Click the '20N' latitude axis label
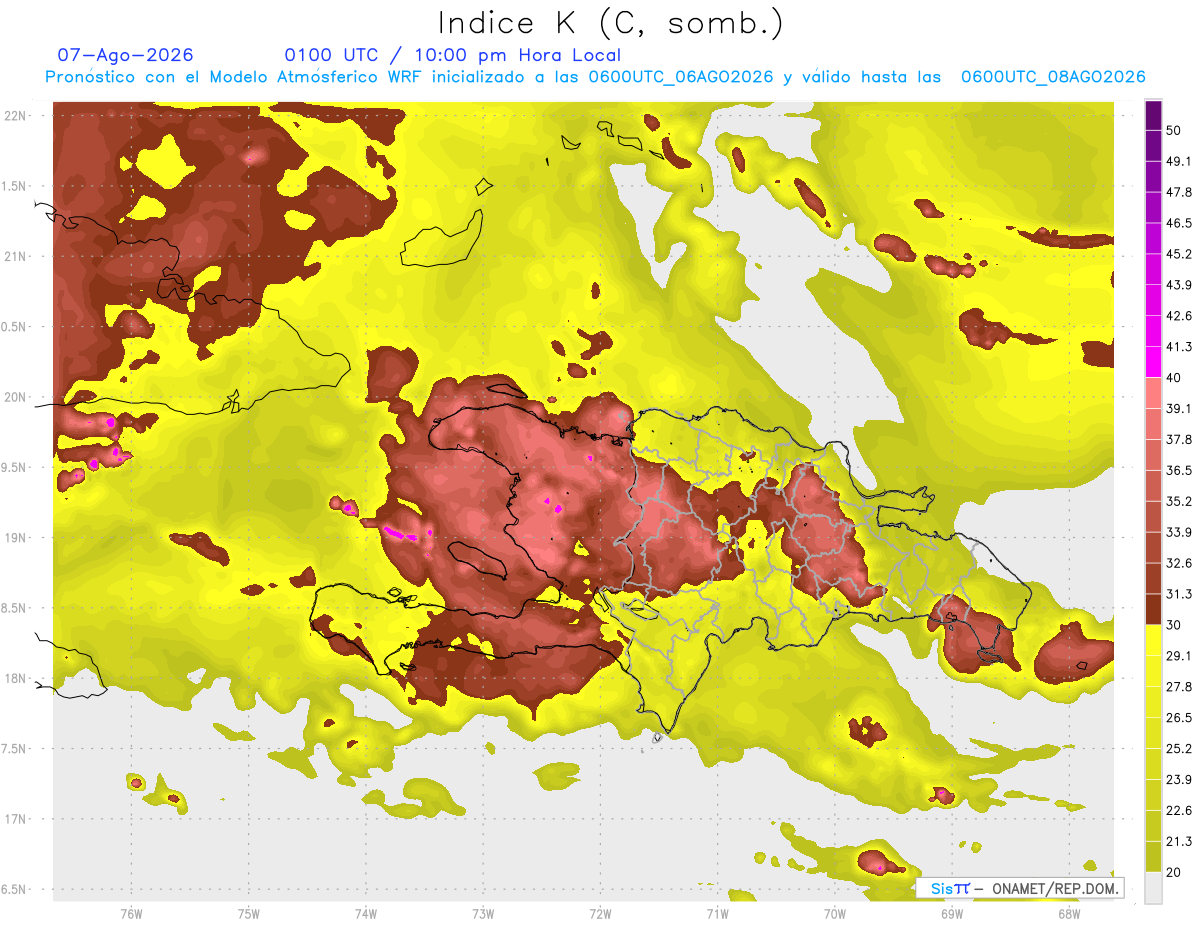The image size is (1200, 927). pyautogui.click(x=15, y=397)
